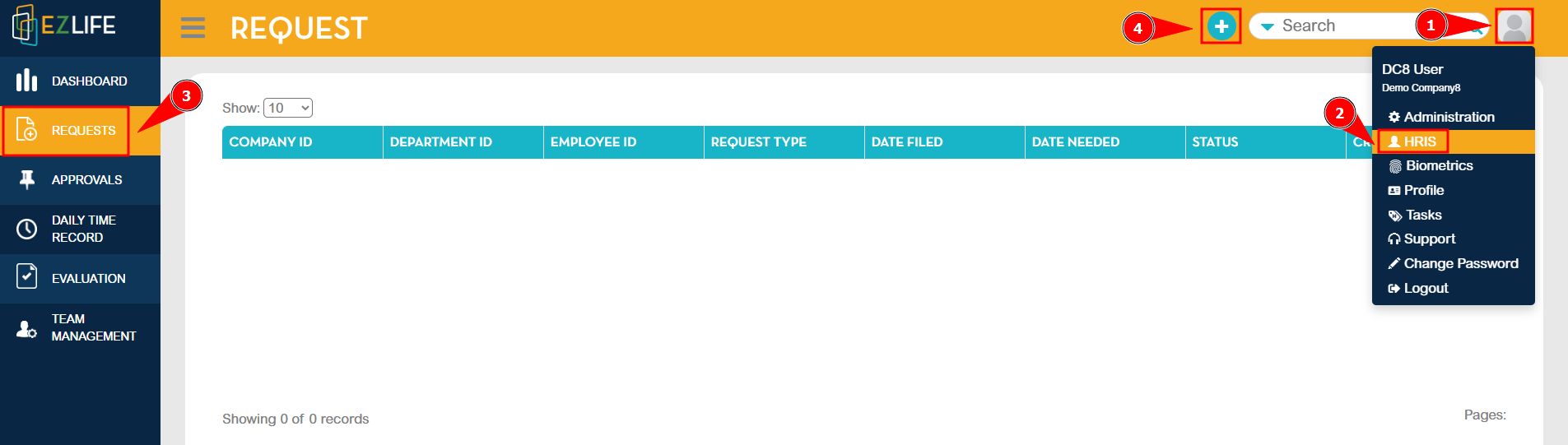Click the "Showing 0 of 0 records" text

(x=295, y=419)
